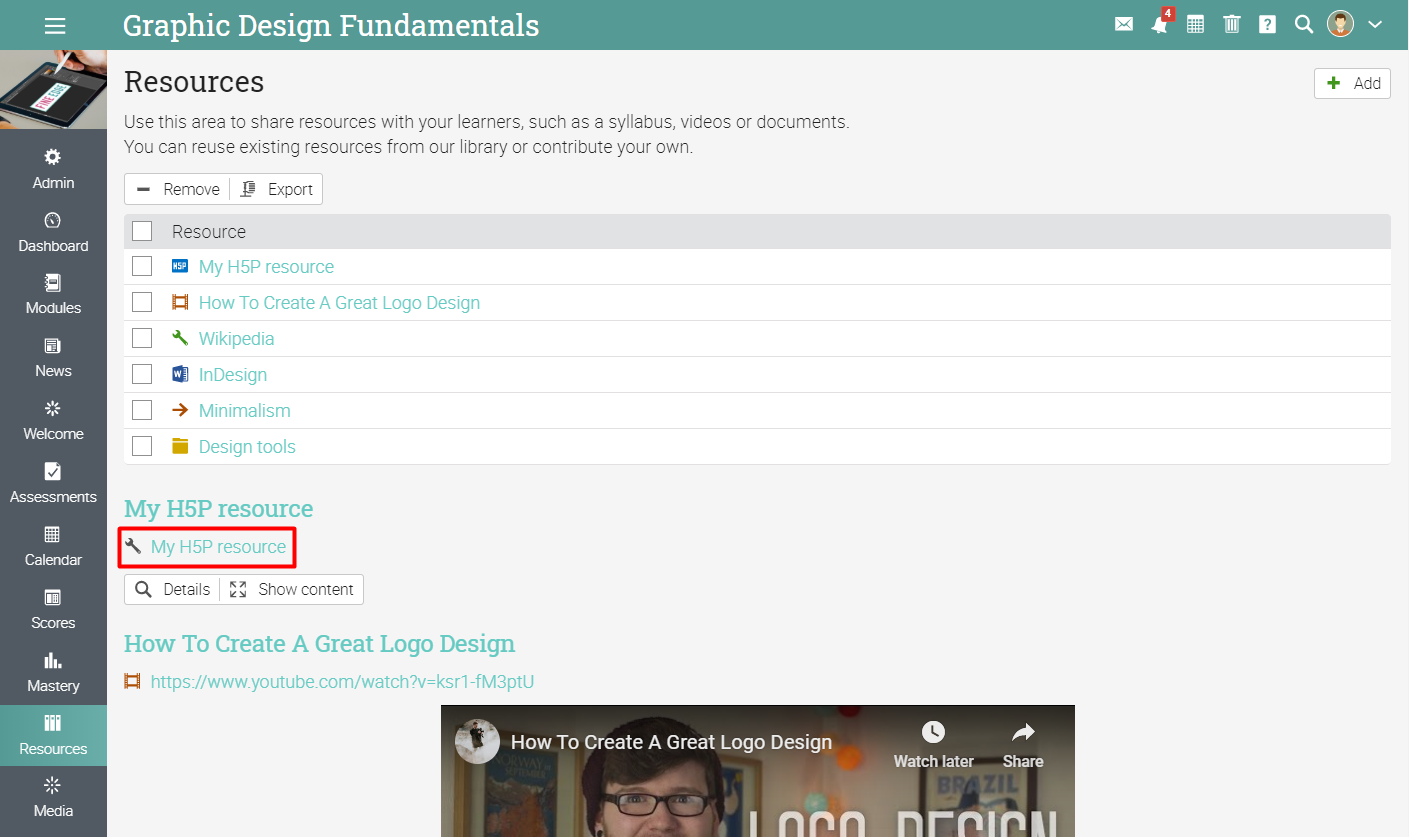
Task: Click the Export button
Action: pos(277,189)
